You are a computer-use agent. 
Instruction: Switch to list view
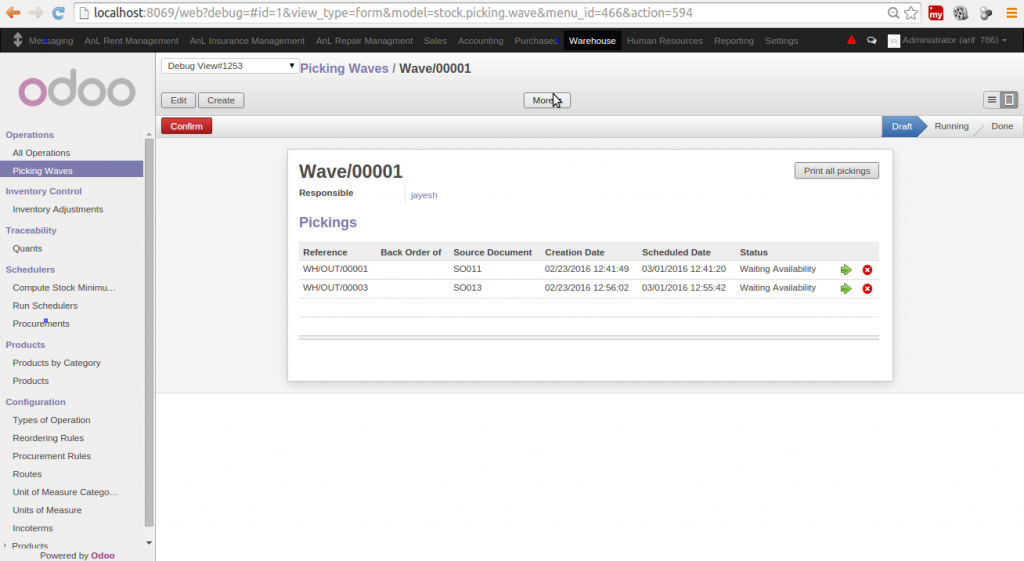[992, 100]
